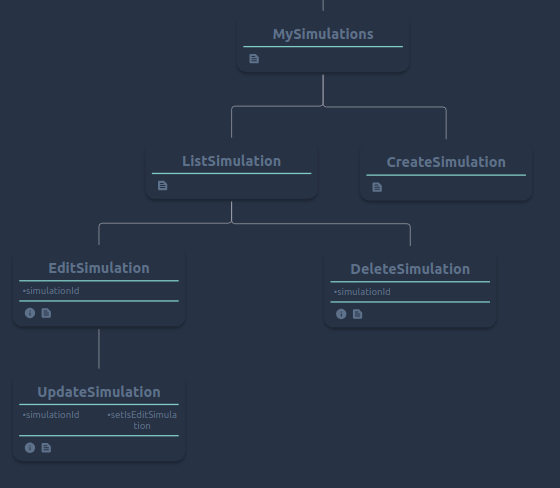Click connector line between EditSimulation and UpdateSimulation
560x488 pixels.
99,349
